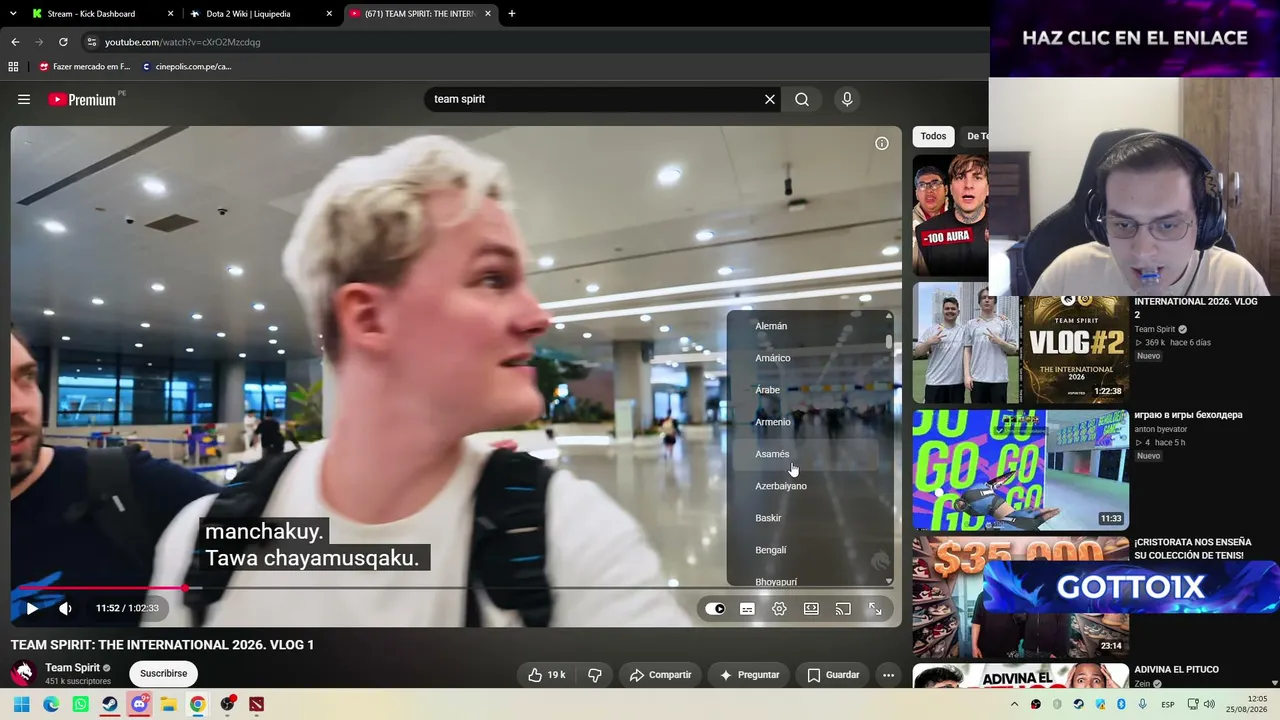Switch to theater mode

pyautogui.click(x=811, y=608)
